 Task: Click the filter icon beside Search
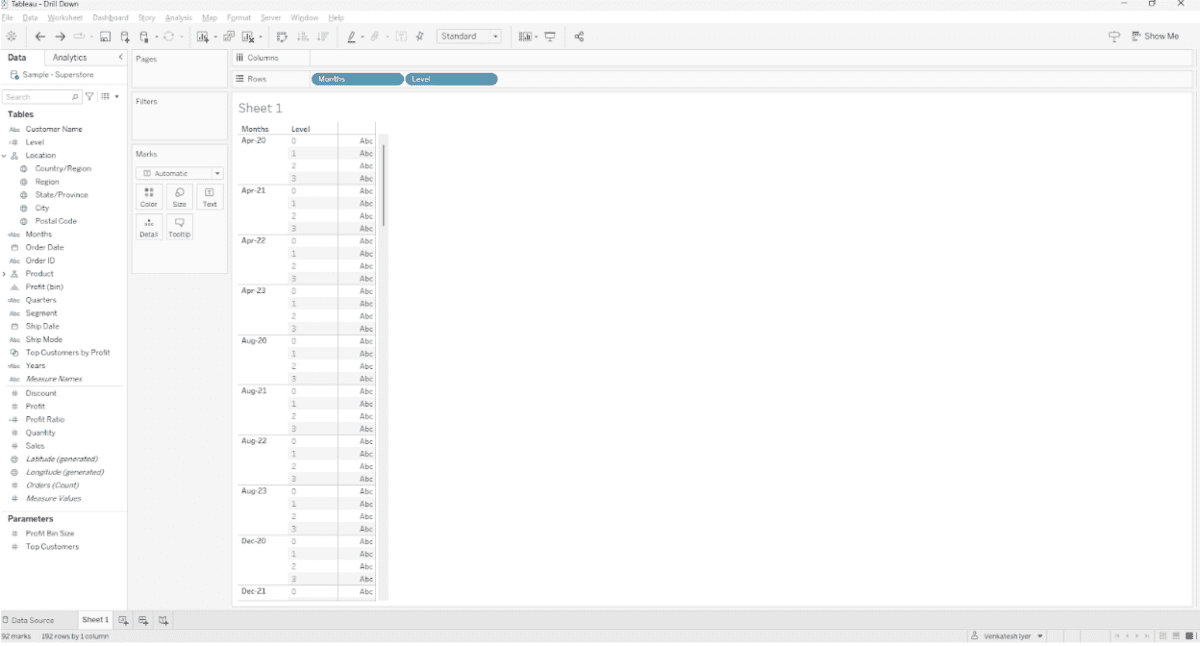90,97
